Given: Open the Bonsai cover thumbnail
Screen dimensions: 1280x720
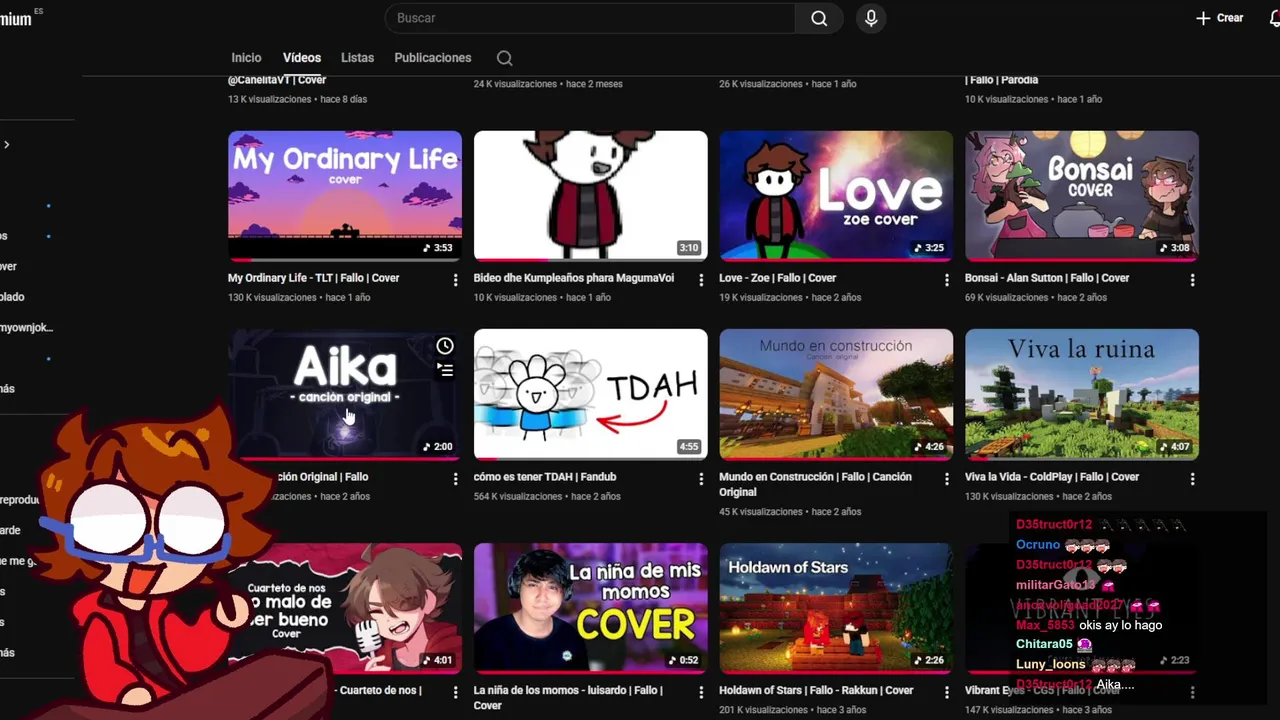Looking at the screenshot, I should pos(1082,196).
